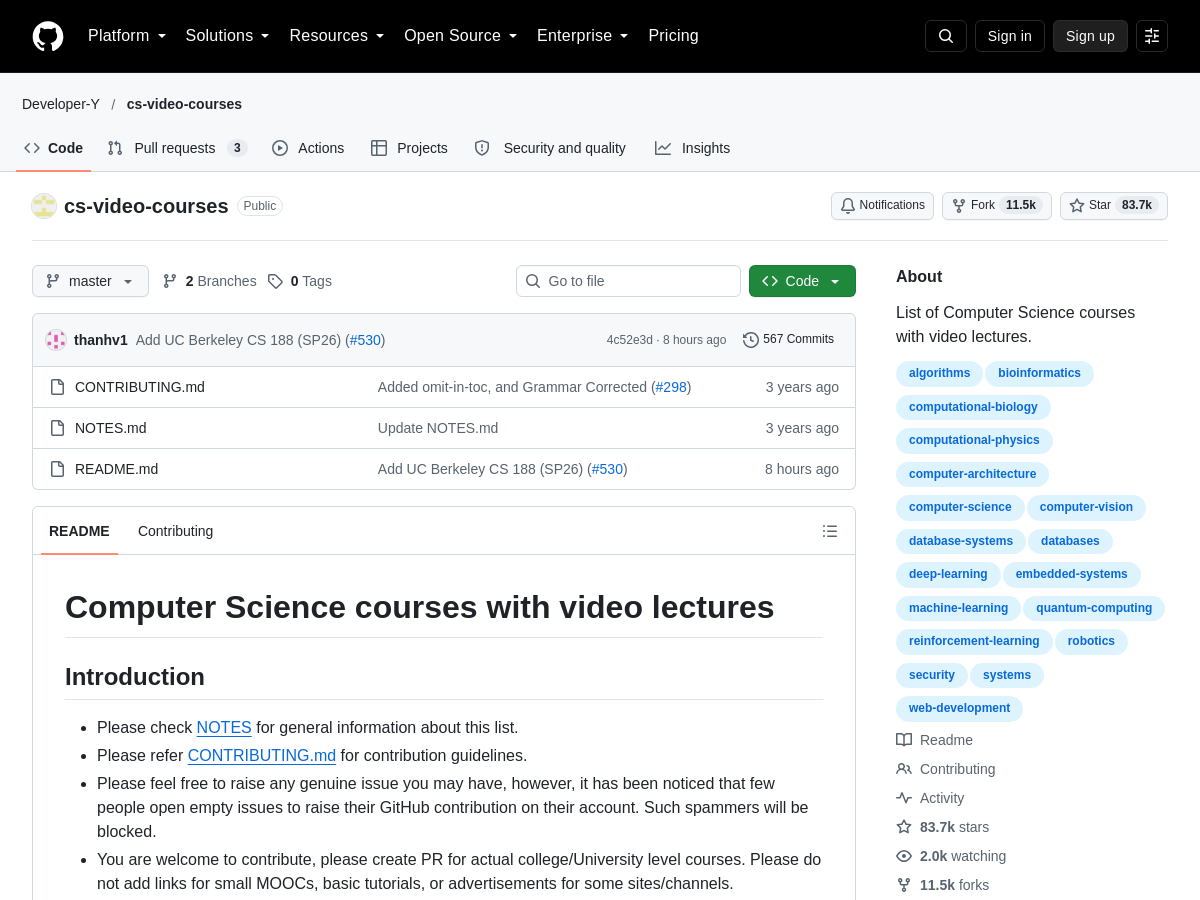The width and height of the screenshot is (1200, 900).
Task: Click the book icon beside Readme
Action: click(904, 740)
